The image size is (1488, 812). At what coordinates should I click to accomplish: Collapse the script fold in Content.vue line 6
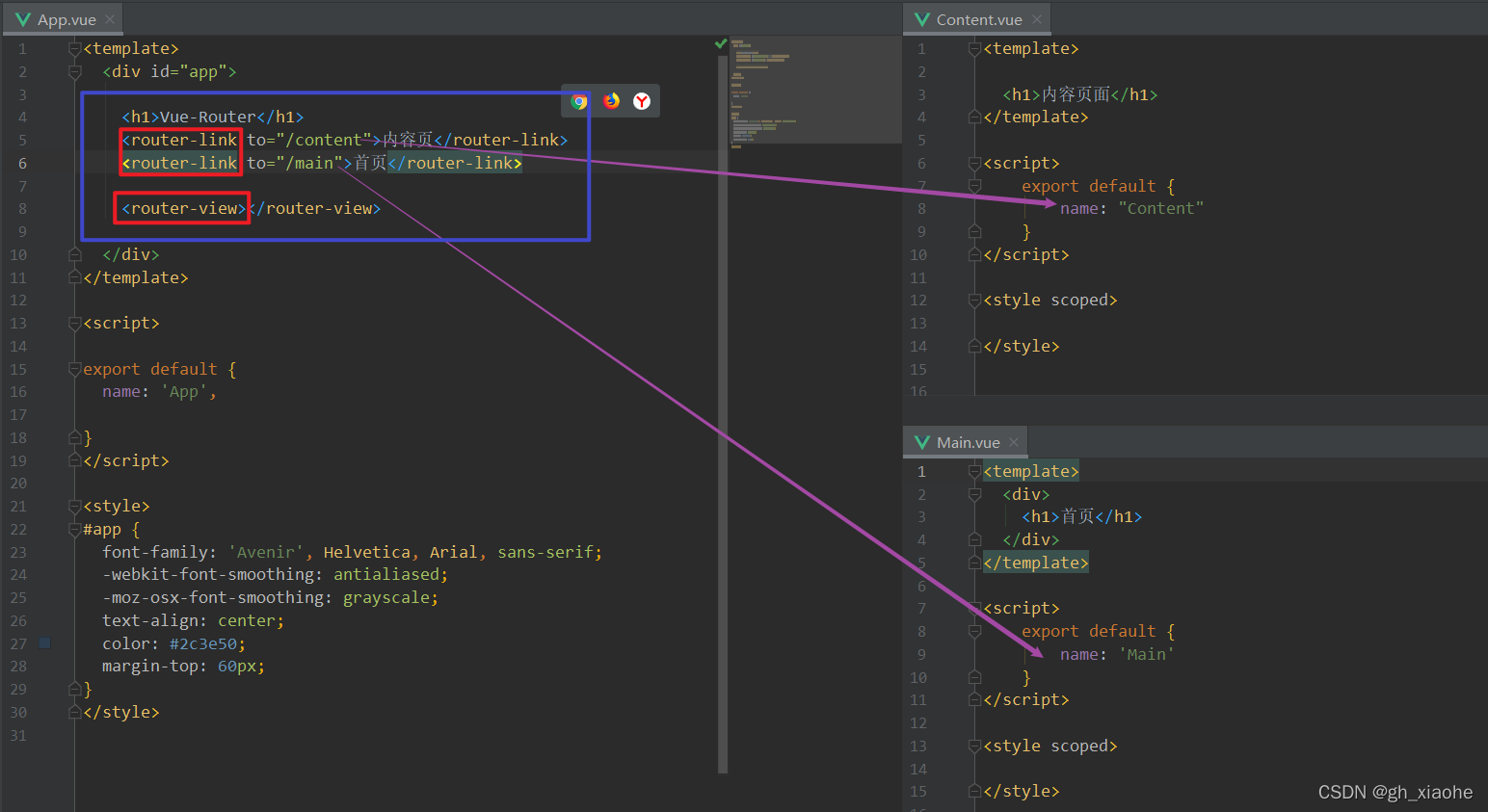(974, 163)
